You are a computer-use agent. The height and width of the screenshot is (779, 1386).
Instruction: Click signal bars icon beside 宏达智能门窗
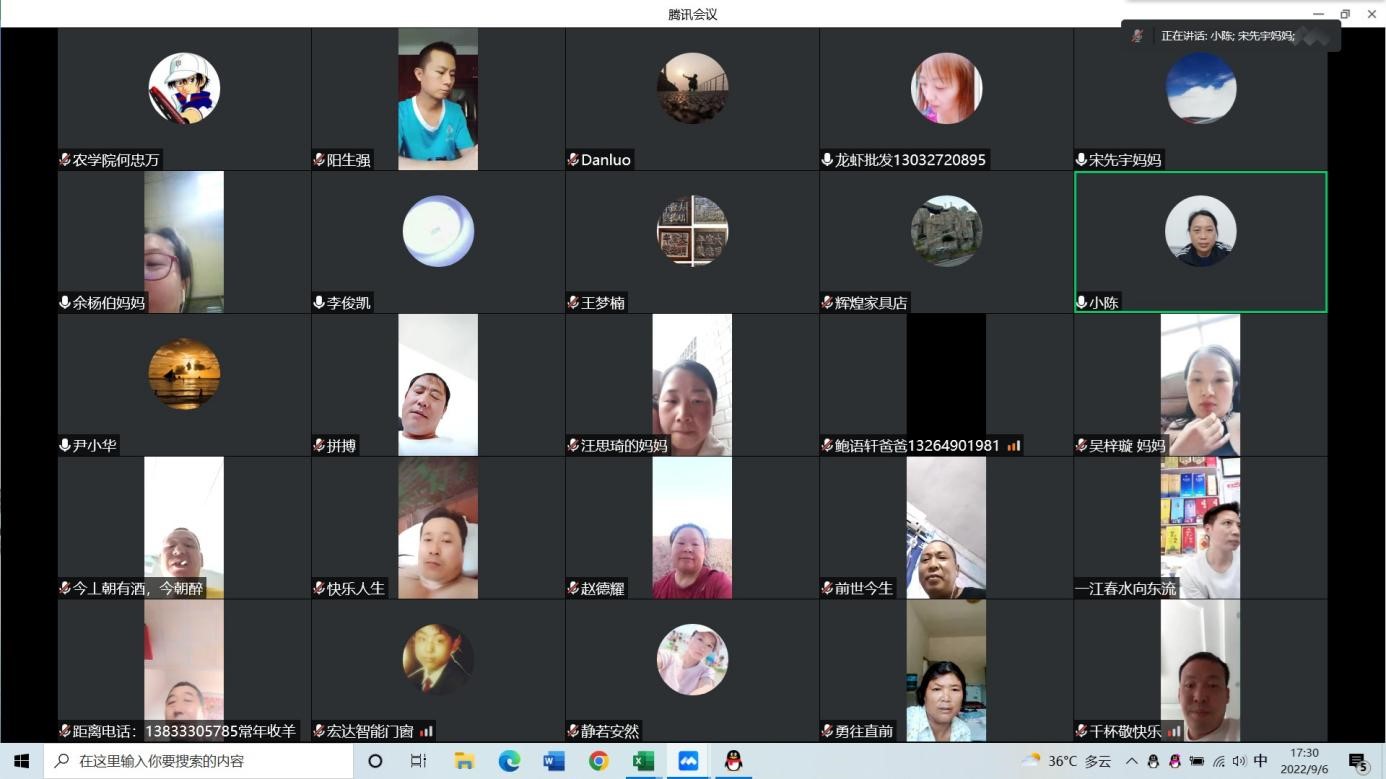pos(426,732)
